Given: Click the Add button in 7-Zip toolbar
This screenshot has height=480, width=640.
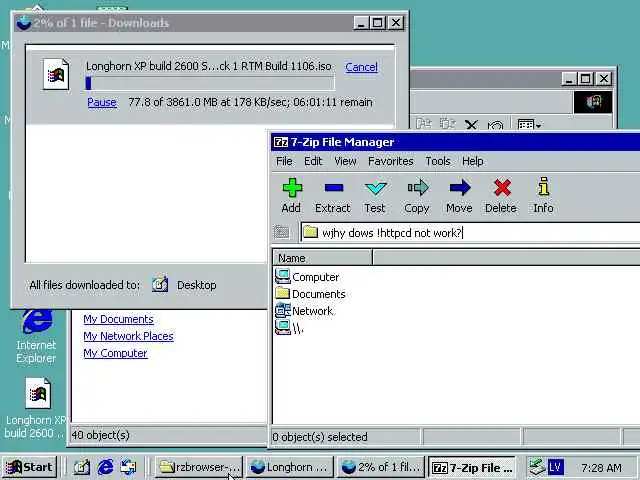Looking at the screenshot, I should pyautogui.click(x=292, y=196).
